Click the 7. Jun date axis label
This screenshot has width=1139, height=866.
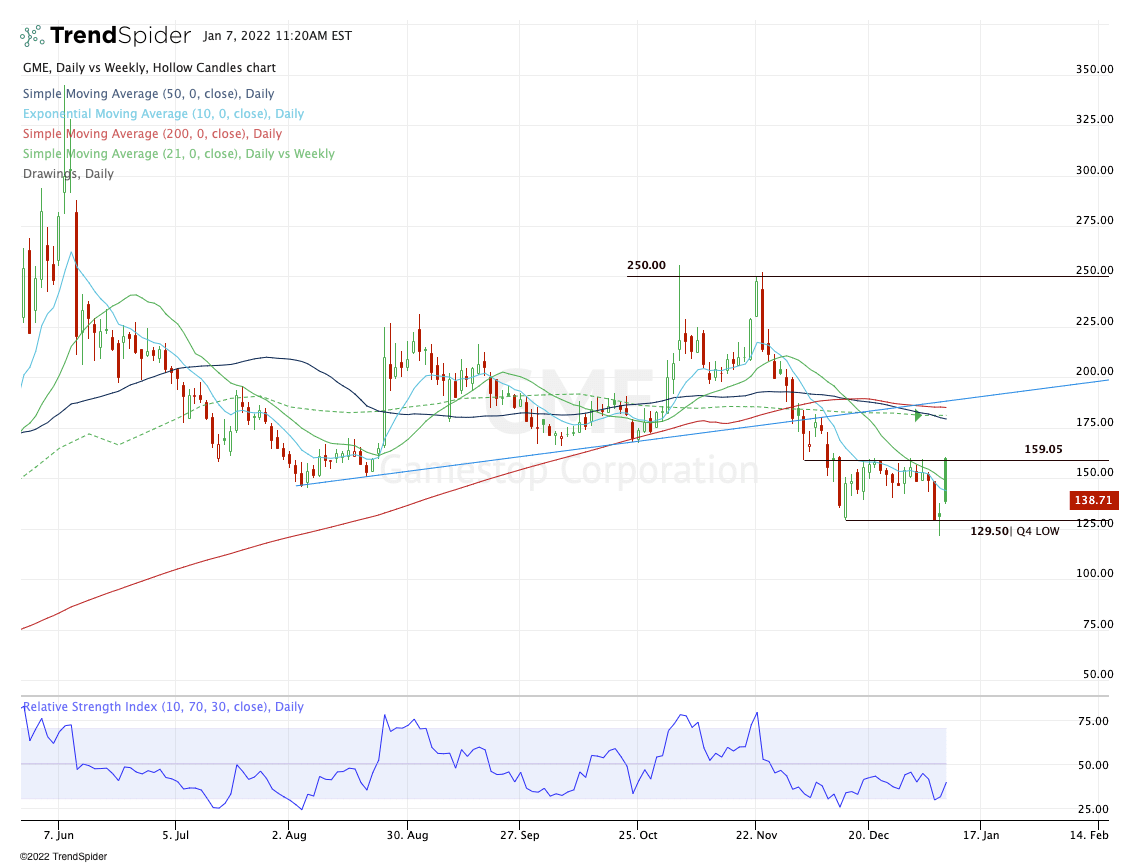59,835
